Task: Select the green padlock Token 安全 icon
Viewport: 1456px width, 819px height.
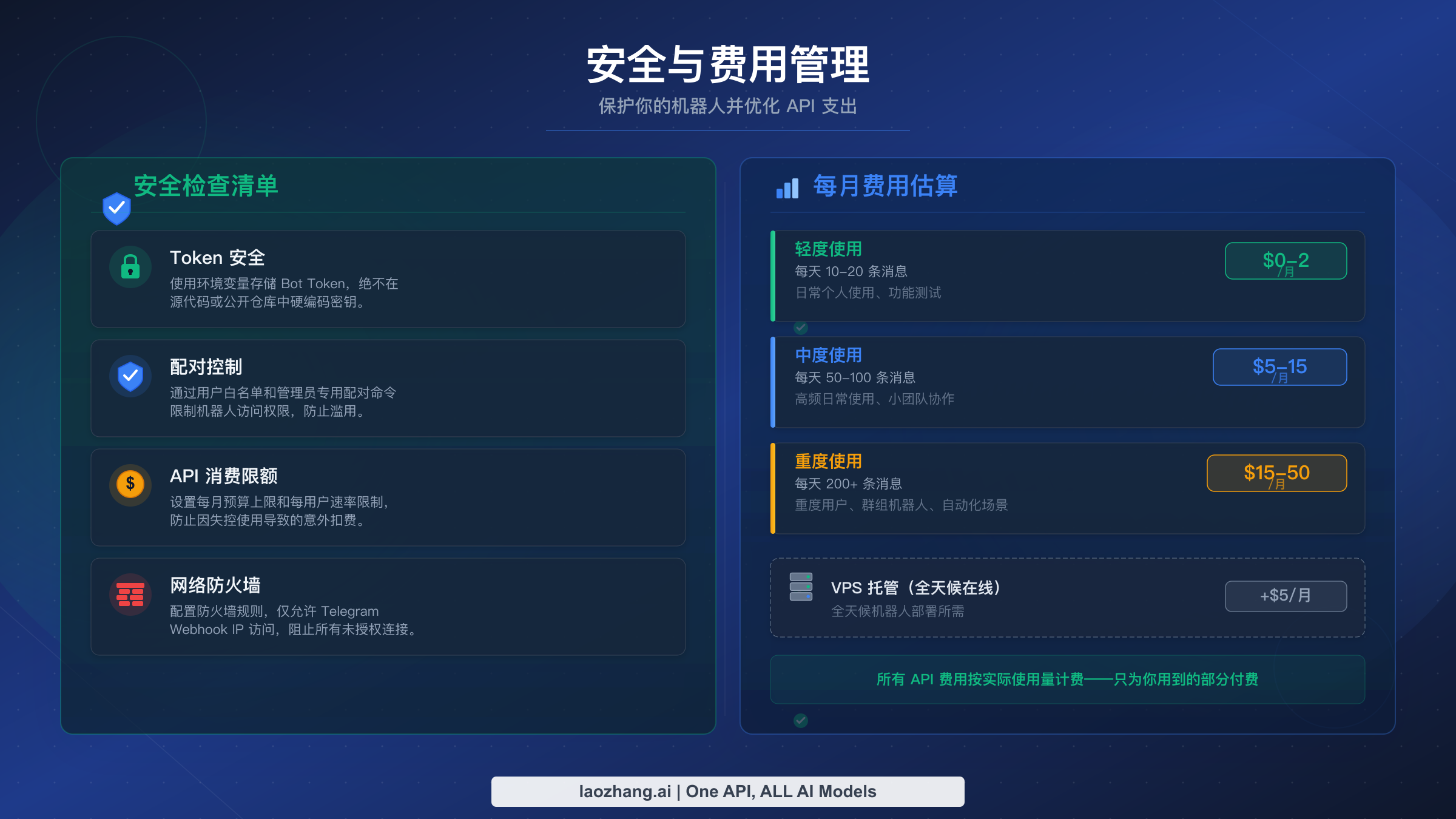Action: coord(130,266)
